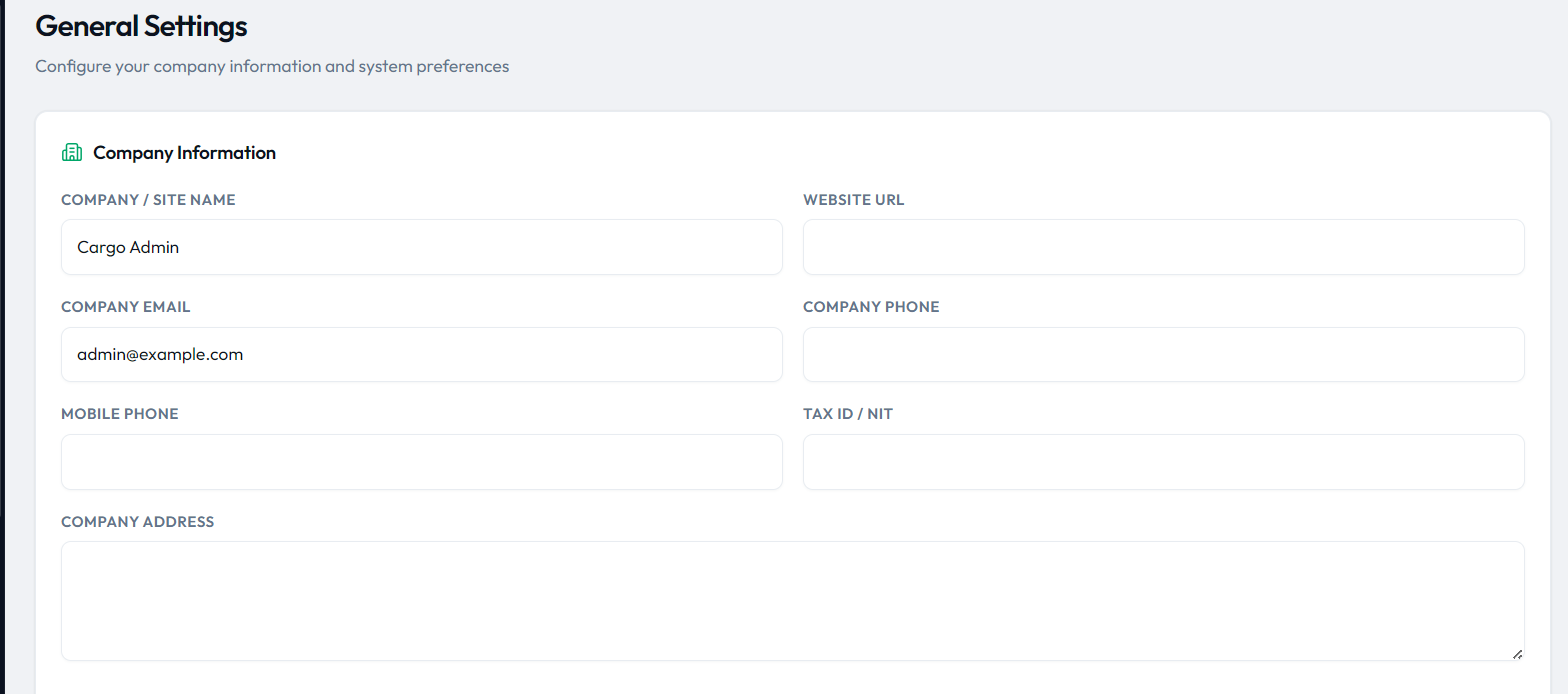Click the "Configure your company information" subtitle
Screen dimensions: 1568x694
(272, 67)
